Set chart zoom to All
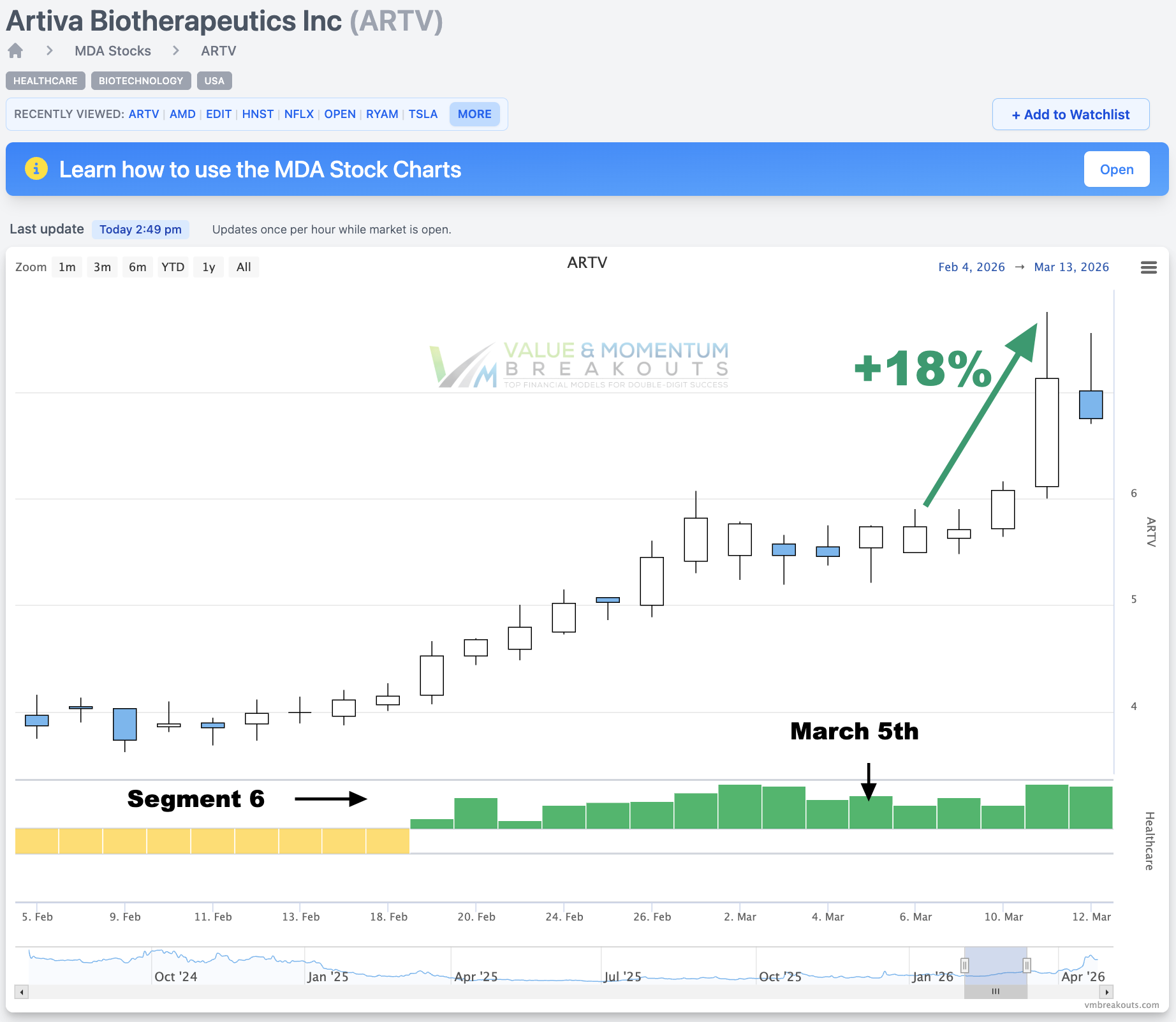The height and width of the screenshot is (1022, 1176). pos(244,267)
